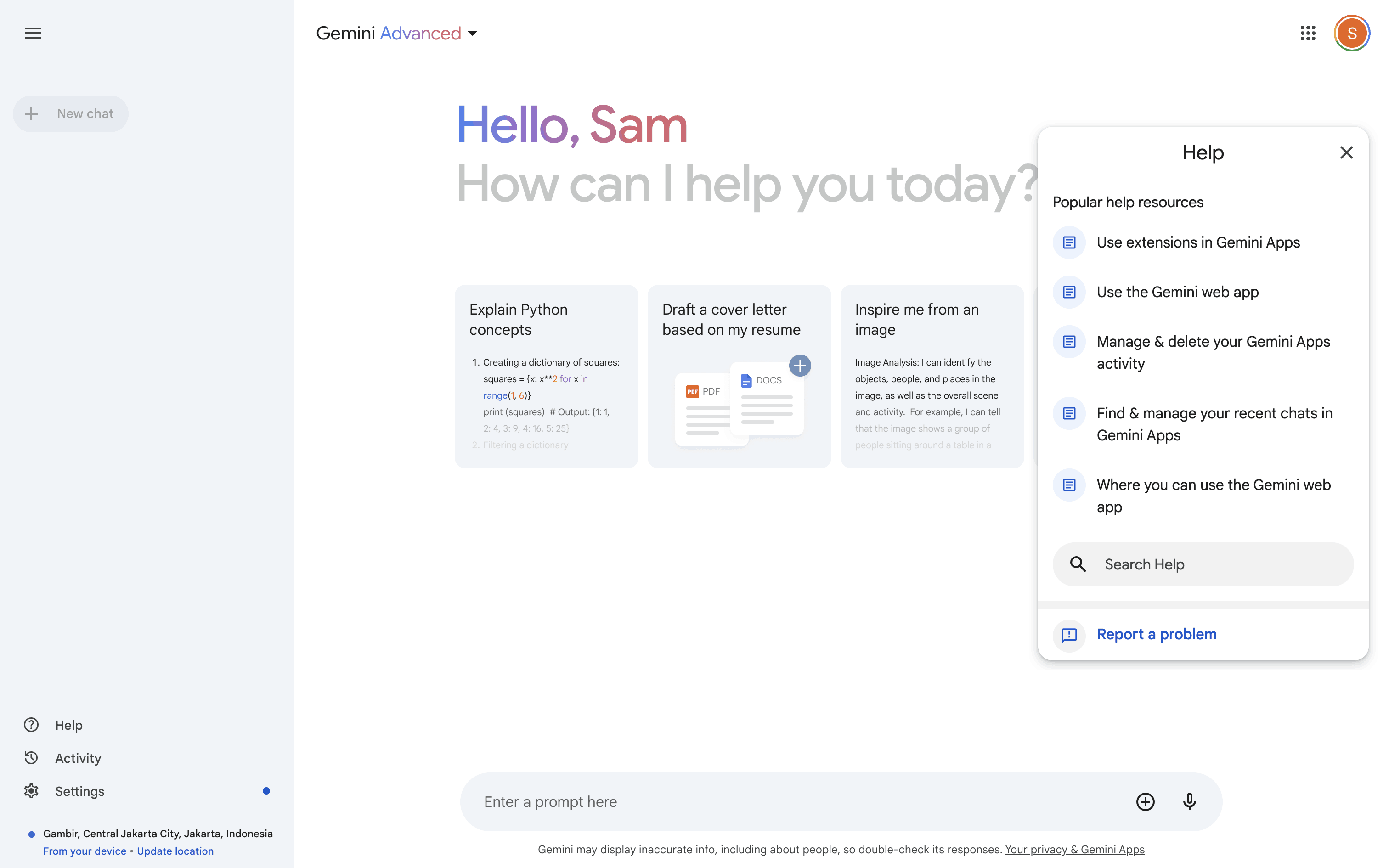1389x868 pixels.
Task: Click the plus badge on resume card
Action: click(x=800, y=366)
